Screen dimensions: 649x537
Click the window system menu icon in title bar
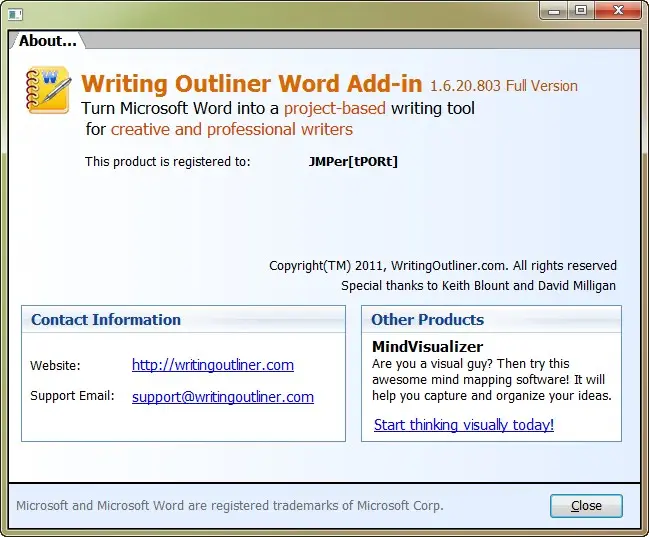point(15,15)
